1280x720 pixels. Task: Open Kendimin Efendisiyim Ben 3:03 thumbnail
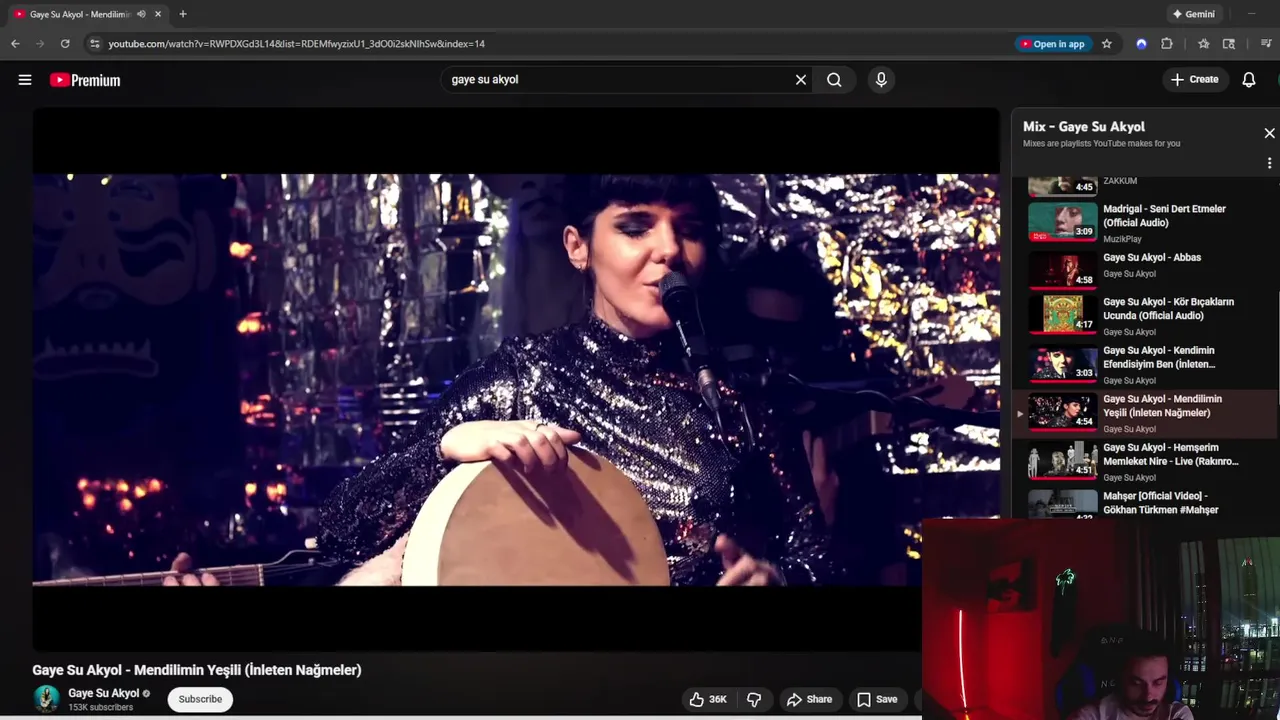pos(1063,363)
